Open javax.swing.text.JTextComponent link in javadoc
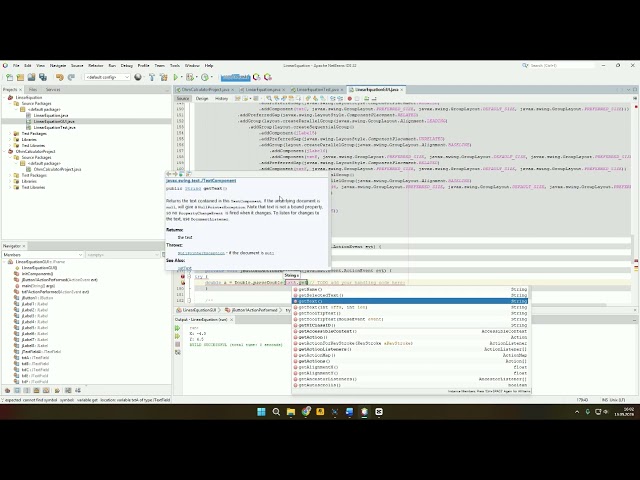The width and height of the screenshot is (640, 480). coord(201,180)
